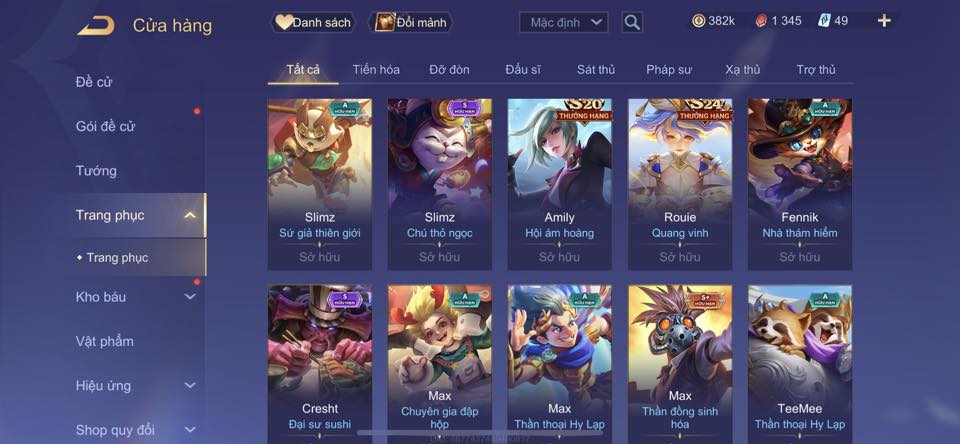Open Tướng in the sidebar

pyautogui.click(x=96, y=171)
